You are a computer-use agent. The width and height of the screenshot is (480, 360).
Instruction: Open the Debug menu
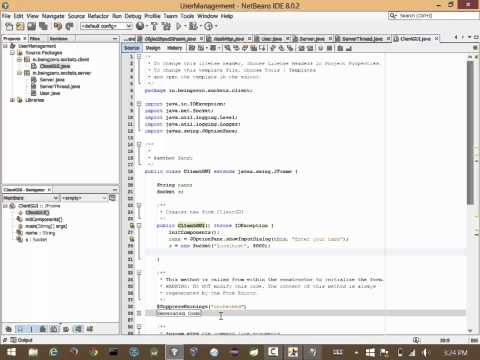(x=133, y=16)
